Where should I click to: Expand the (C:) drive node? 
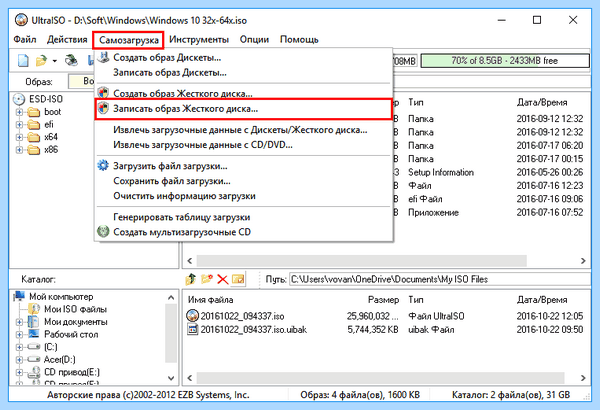pos(19,347)
